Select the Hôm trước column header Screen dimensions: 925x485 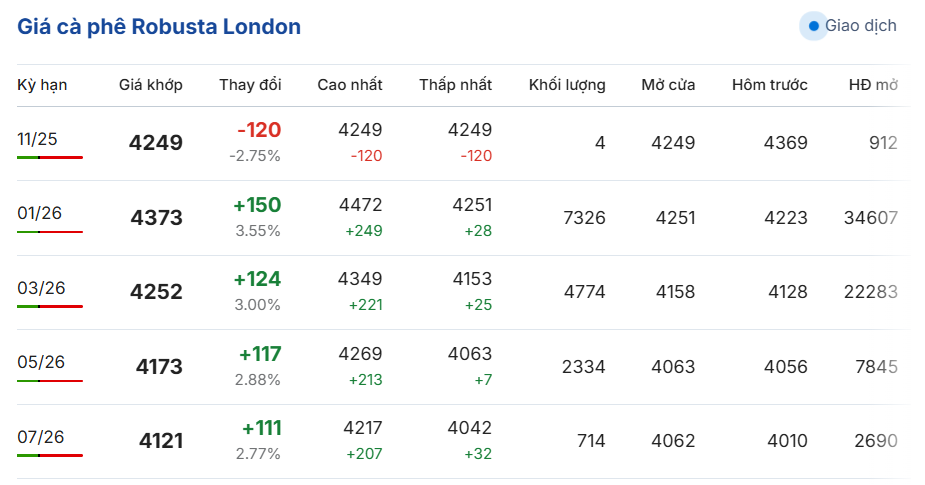(x=769, y=85)
